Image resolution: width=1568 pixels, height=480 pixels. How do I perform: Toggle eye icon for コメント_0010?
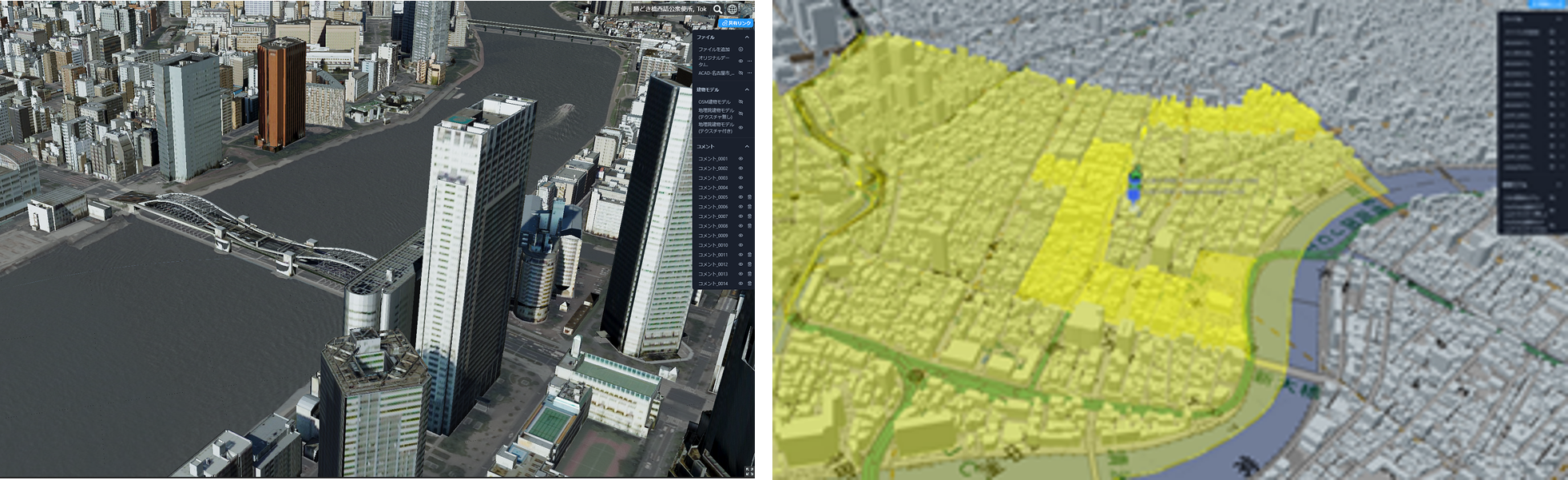pos(740,245)
